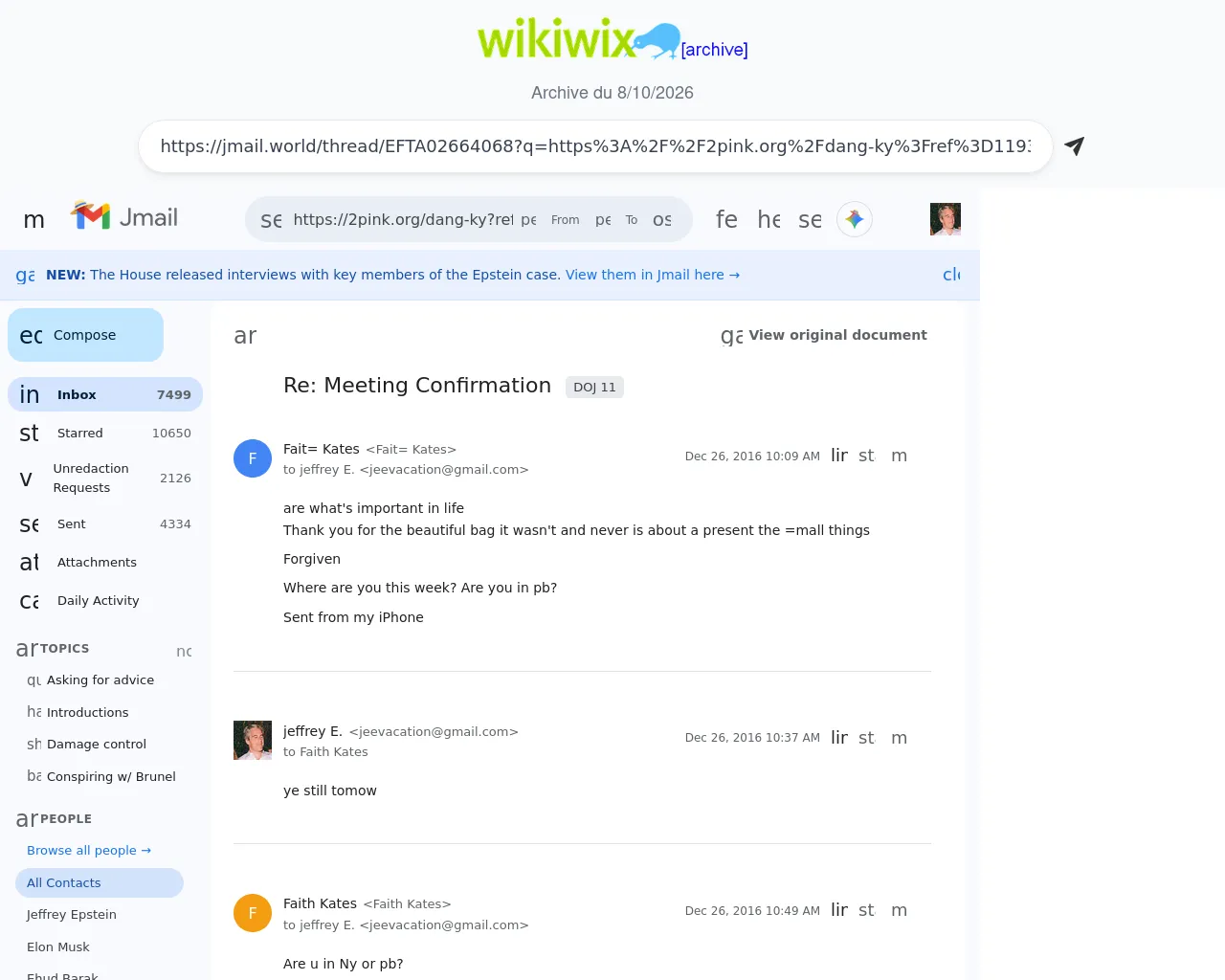
Task: Open the From filter in search bar
Action: coord(565,220)
